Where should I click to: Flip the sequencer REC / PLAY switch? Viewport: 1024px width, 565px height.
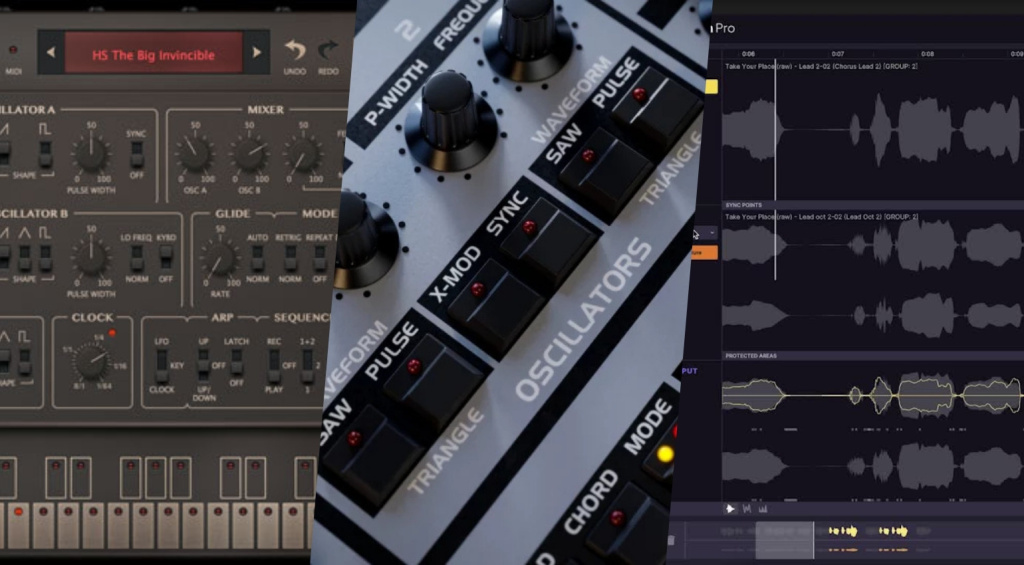274,366
